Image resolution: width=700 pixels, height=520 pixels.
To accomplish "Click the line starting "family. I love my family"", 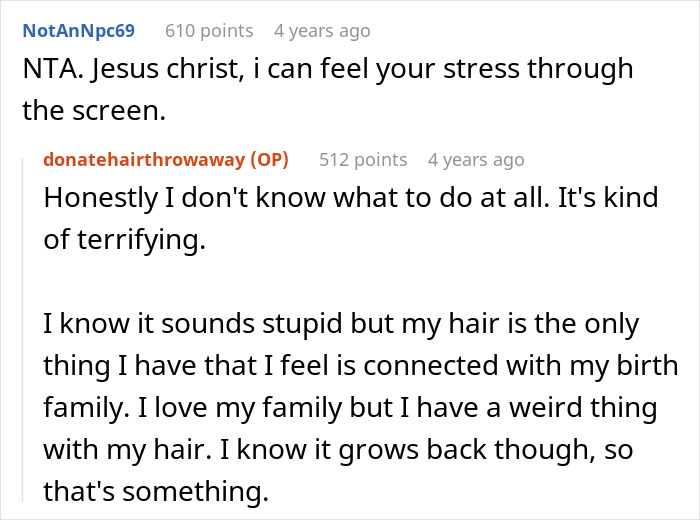I will tap(350, 409).
